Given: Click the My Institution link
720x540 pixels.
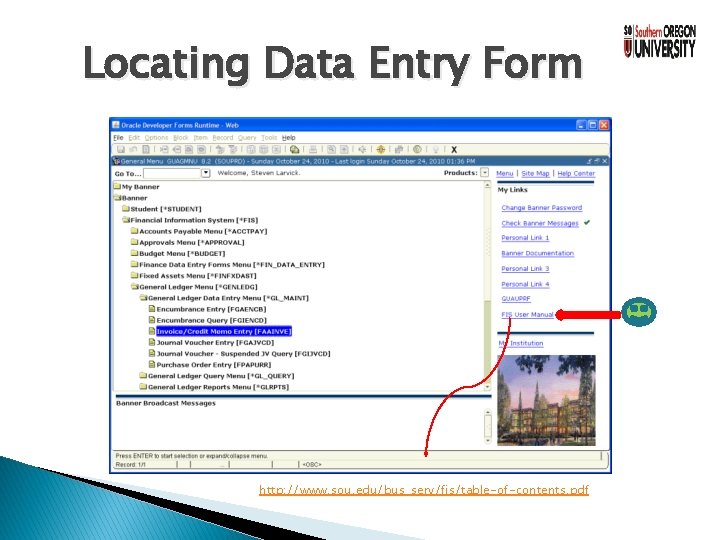Looking at the screenshot, I should pyautogui.click(x=521, y=343).
